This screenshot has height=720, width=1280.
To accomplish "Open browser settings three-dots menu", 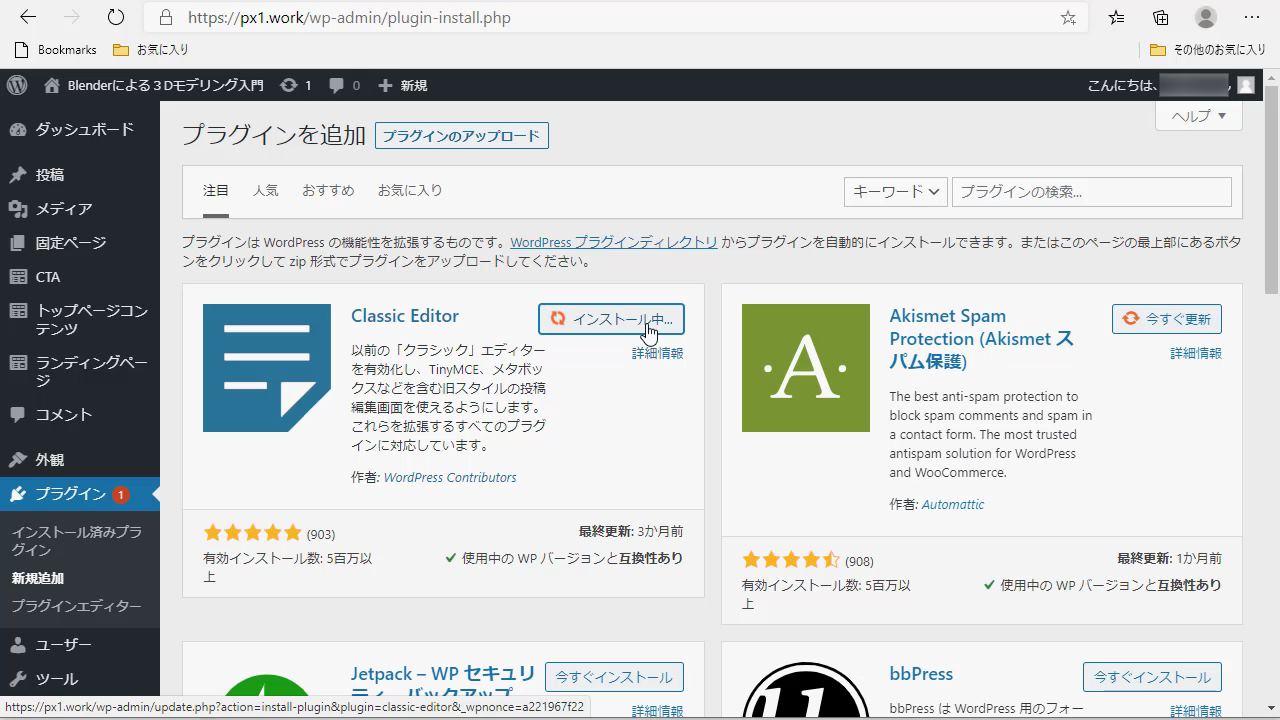I will [1252, 17].
